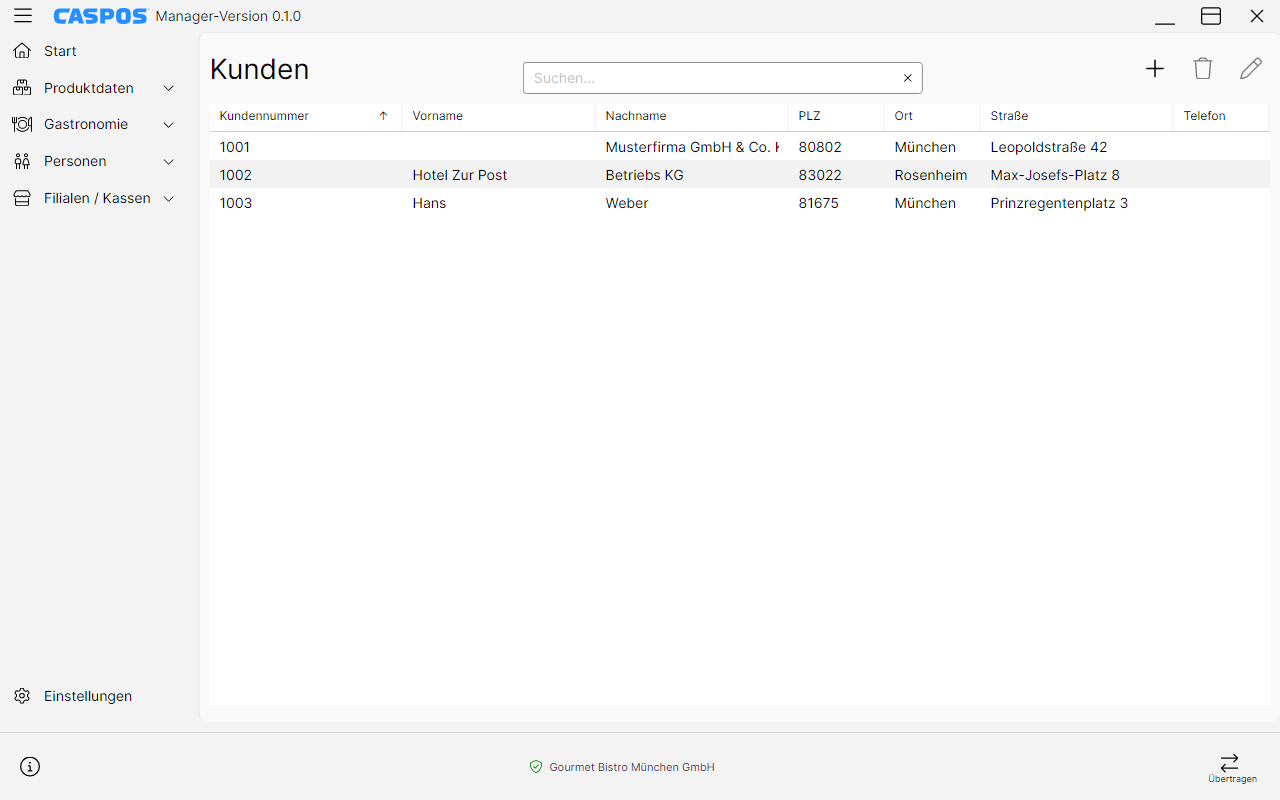Open the info icon at bottom left
This screenshot has width=1280, height=800.
click(30, 767)
